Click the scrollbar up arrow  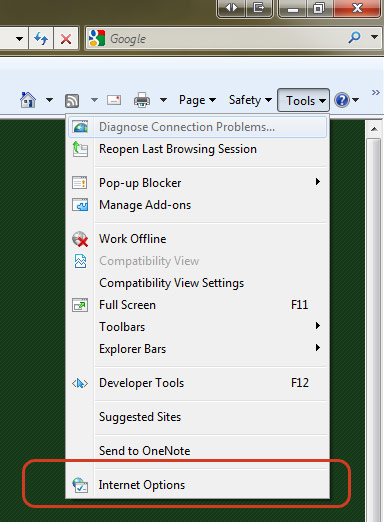[374, 129]
